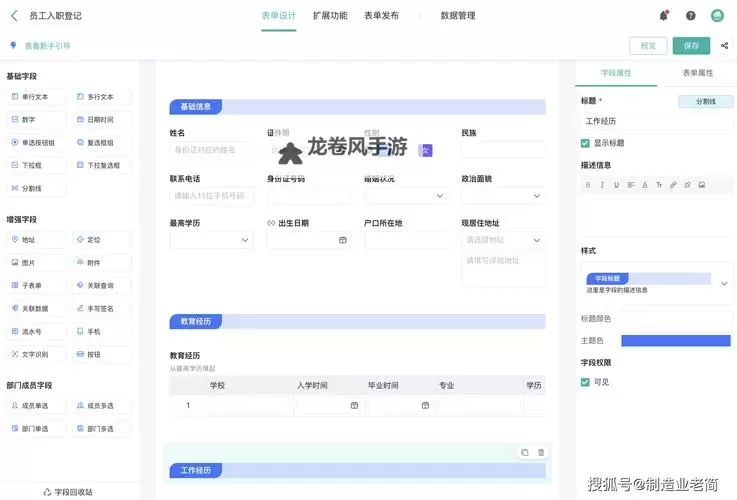Open the 入学时间 date picker in row 1

coord(354,406)
